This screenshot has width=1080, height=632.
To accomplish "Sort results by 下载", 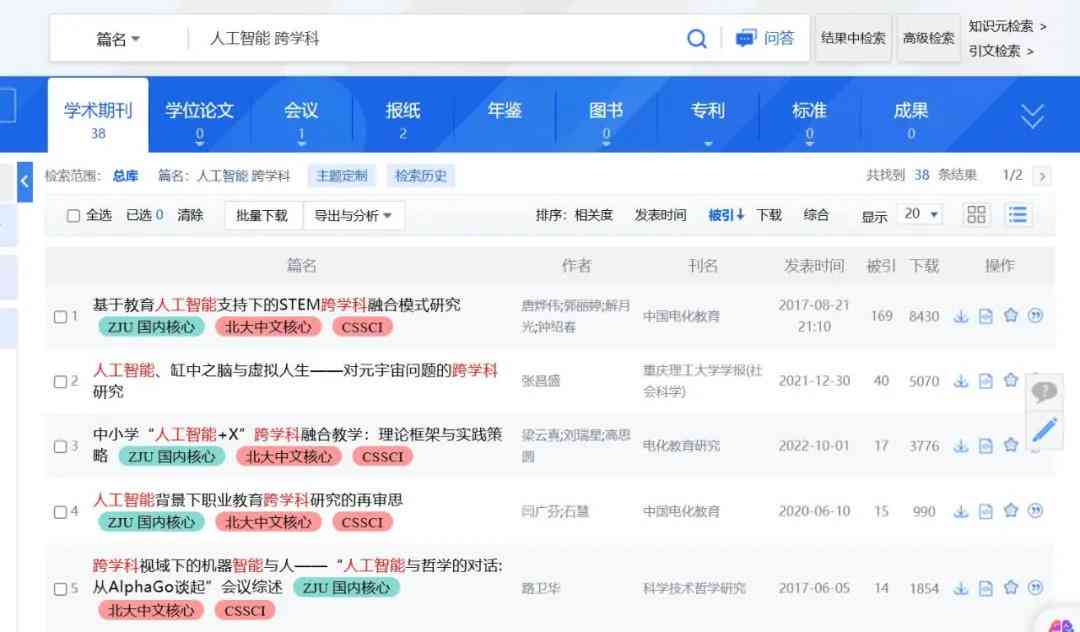I will [x=769, y=215].
